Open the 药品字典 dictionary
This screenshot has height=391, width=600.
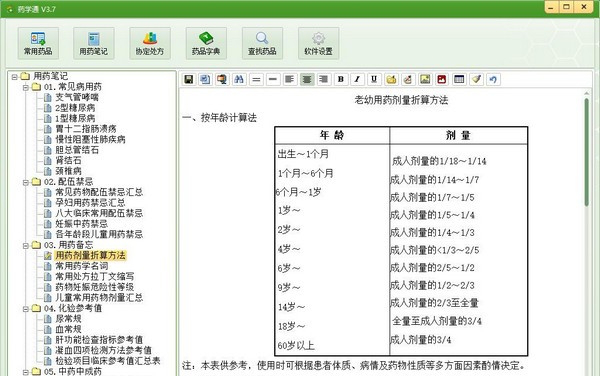206,43
